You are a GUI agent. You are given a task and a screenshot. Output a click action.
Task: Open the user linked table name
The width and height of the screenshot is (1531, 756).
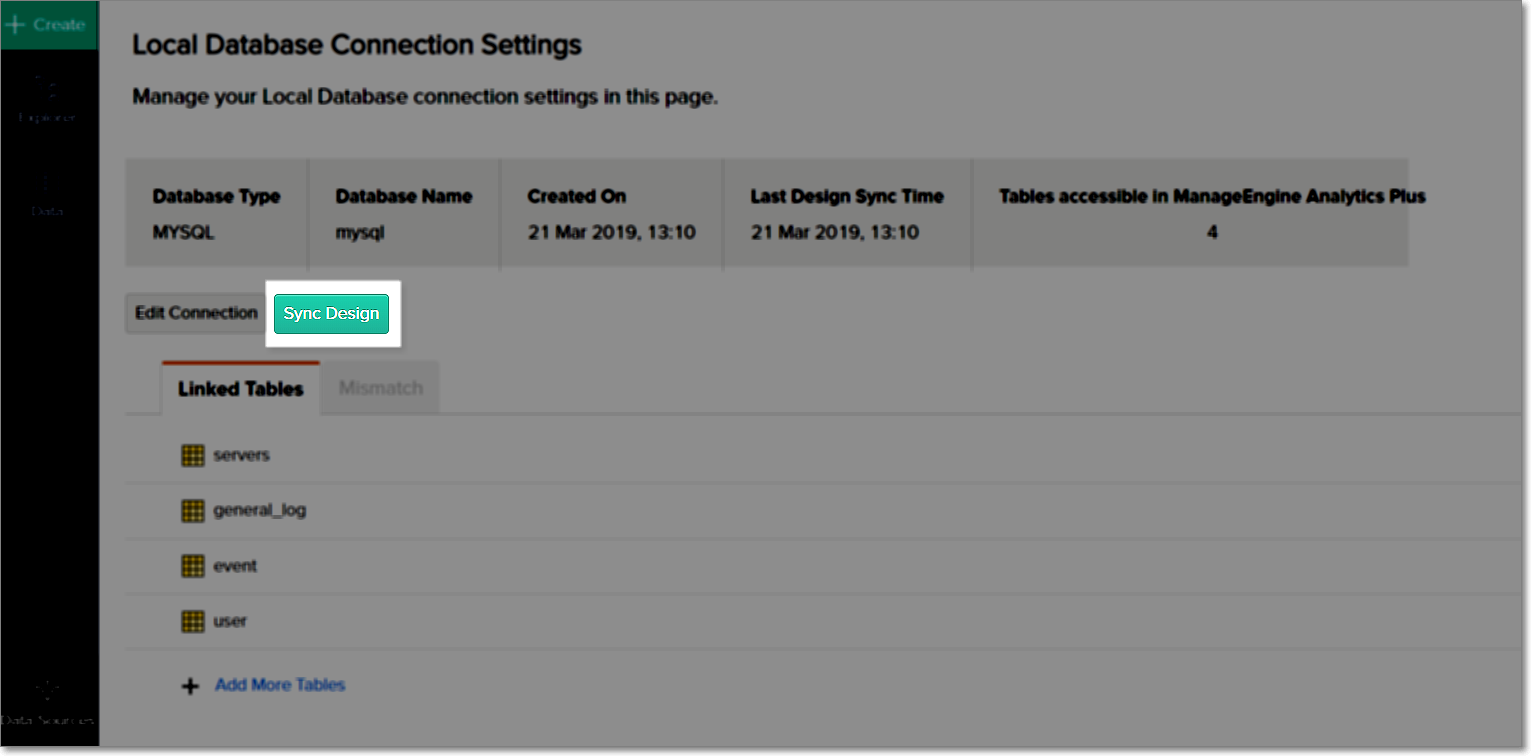coord(229,621)
